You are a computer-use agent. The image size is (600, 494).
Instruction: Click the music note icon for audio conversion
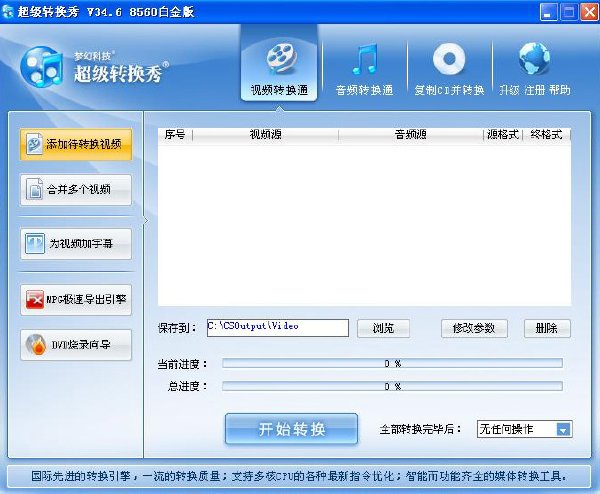coord(365,59)
